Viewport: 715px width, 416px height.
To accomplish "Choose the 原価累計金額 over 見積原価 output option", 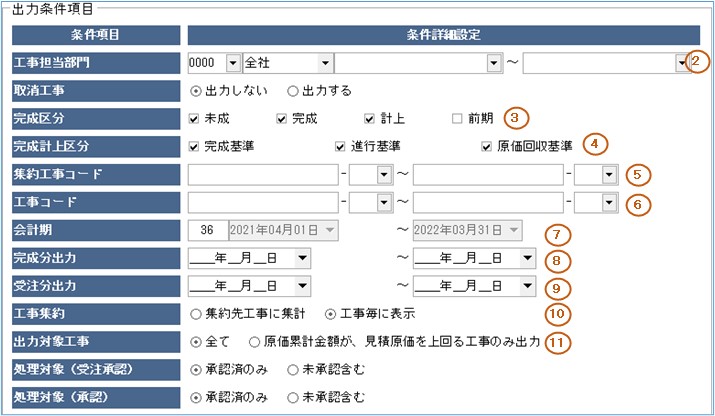I will click(256, 341).
